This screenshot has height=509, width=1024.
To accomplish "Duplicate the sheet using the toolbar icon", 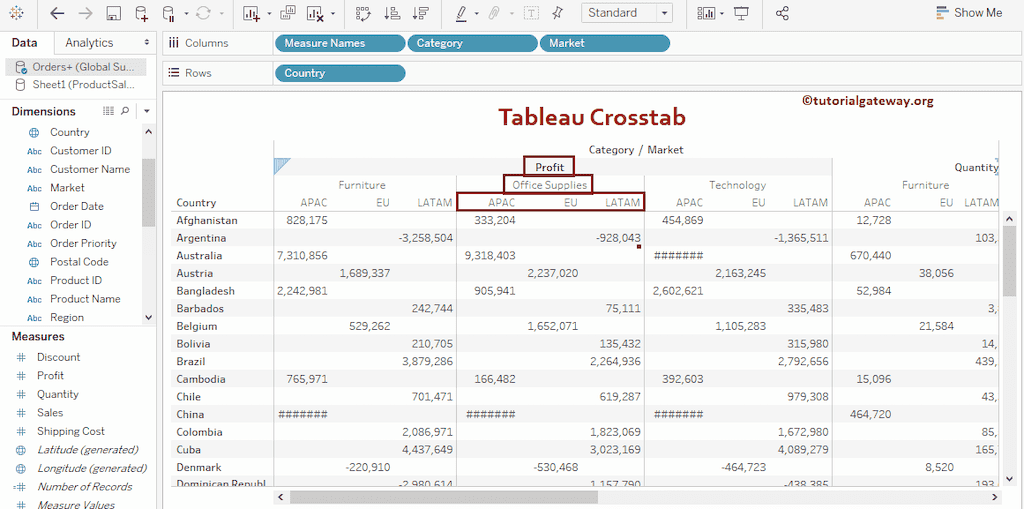I will [287, 13].
